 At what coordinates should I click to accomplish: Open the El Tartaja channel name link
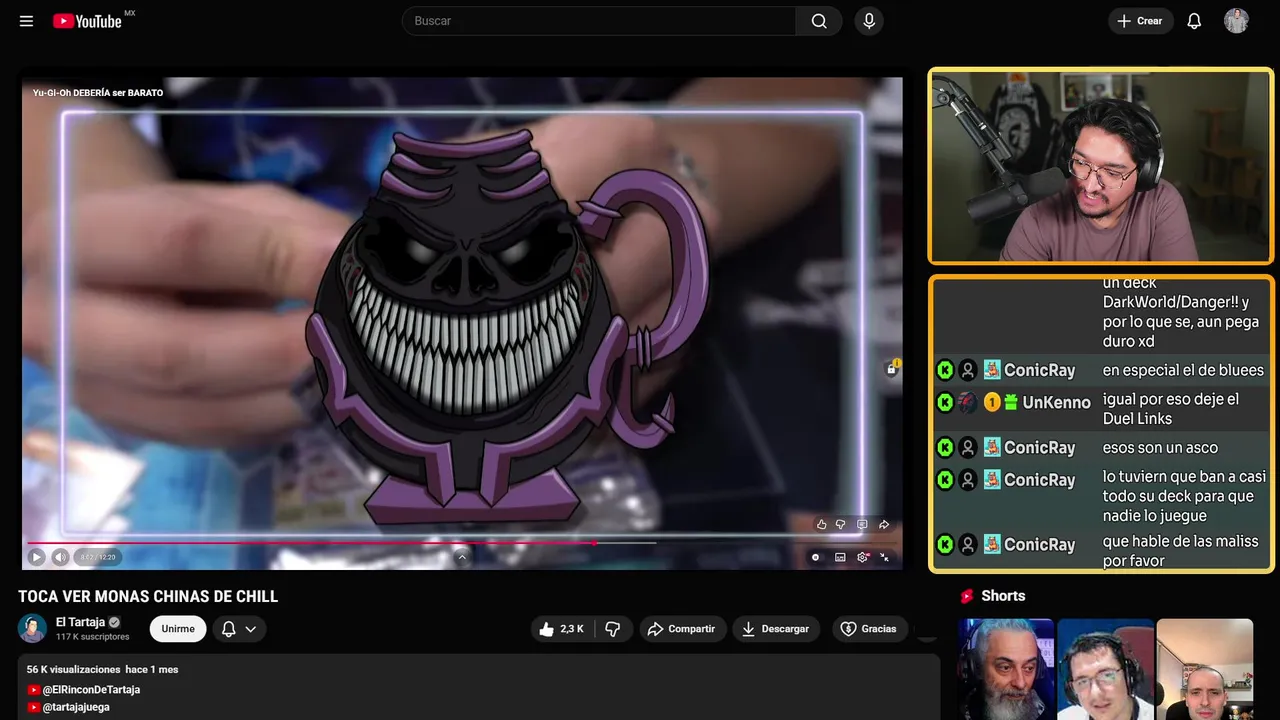80,622
